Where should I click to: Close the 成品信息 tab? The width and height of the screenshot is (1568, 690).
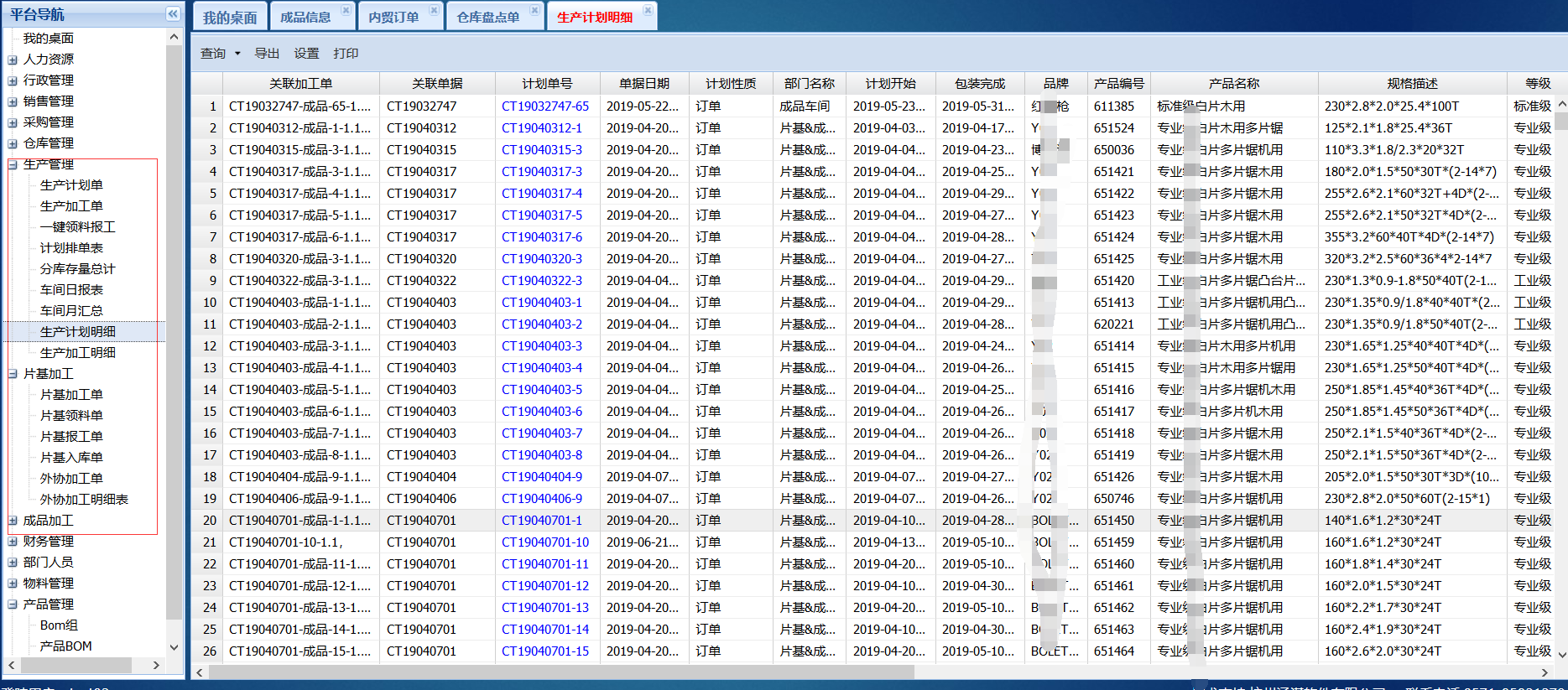click(x=346, y=10)
